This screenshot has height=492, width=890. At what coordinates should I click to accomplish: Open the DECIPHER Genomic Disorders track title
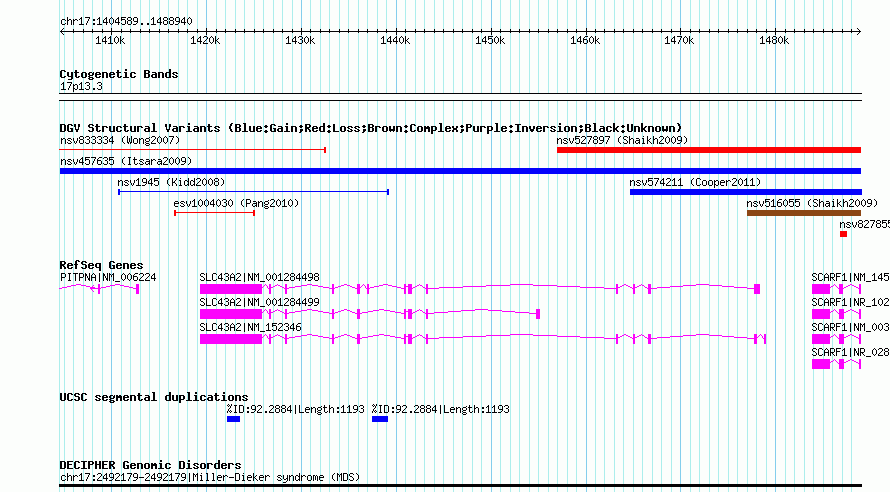pos(150,465)
